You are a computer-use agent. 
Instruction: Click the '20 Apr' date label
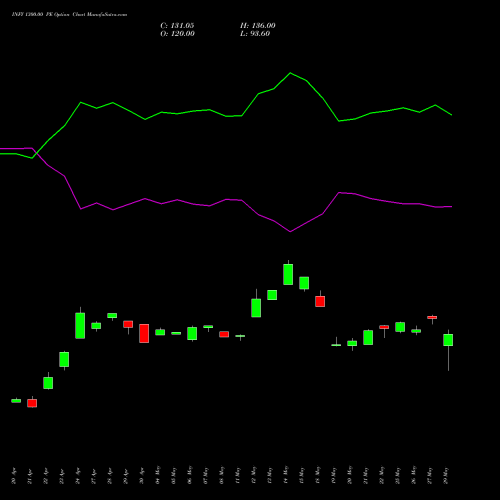(x=14, y=476)
